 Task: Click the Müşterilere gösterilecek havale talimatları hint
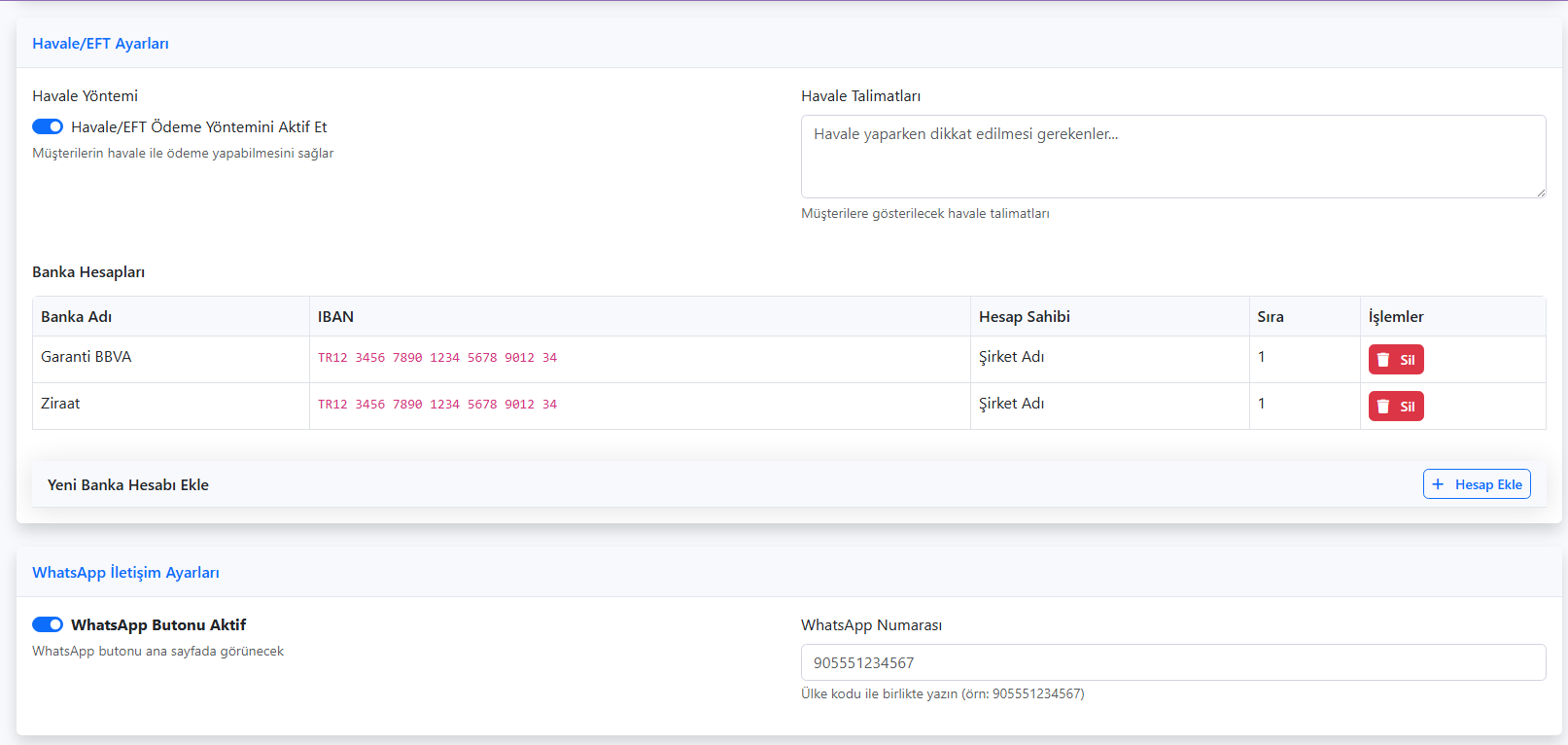(x=925, y=214)
